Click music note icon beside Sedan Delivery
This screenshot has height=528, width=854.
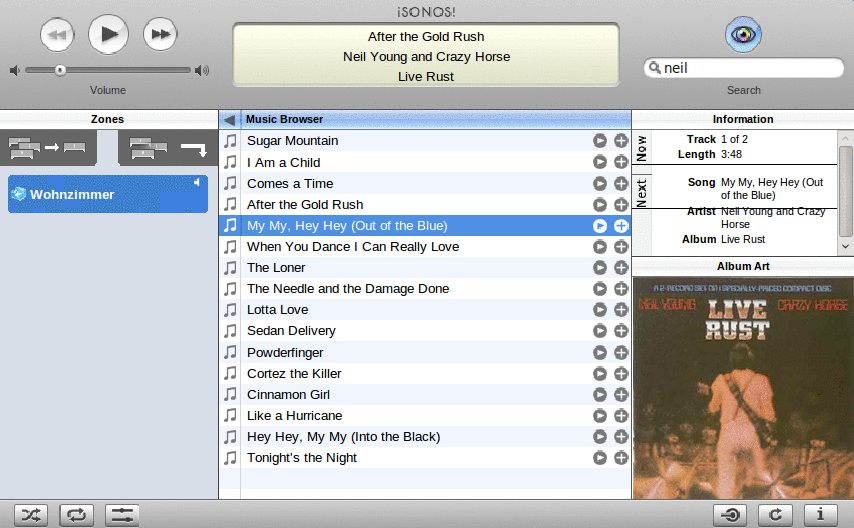(x=230, y=331)
